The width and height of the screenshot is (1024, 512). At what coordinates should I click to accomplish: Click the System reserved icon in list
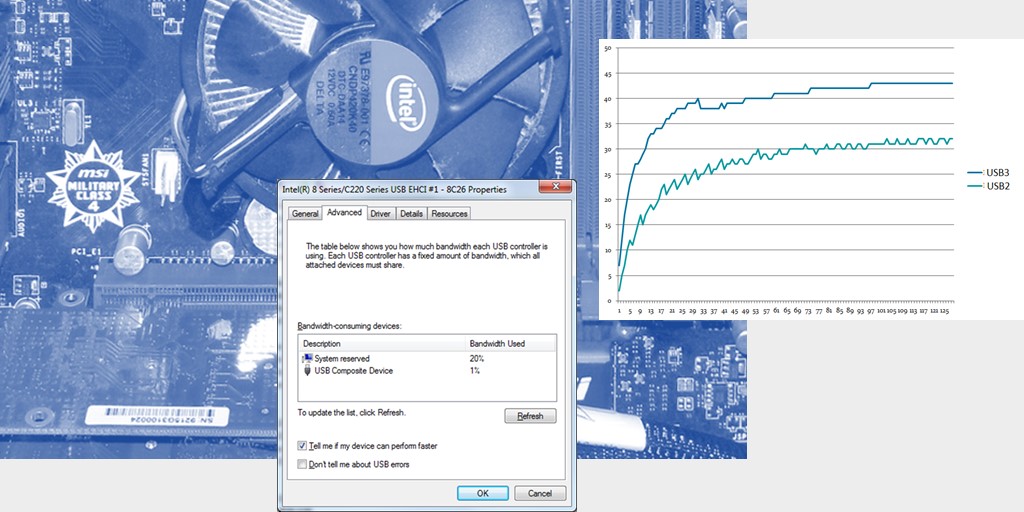tap(307, 359)
